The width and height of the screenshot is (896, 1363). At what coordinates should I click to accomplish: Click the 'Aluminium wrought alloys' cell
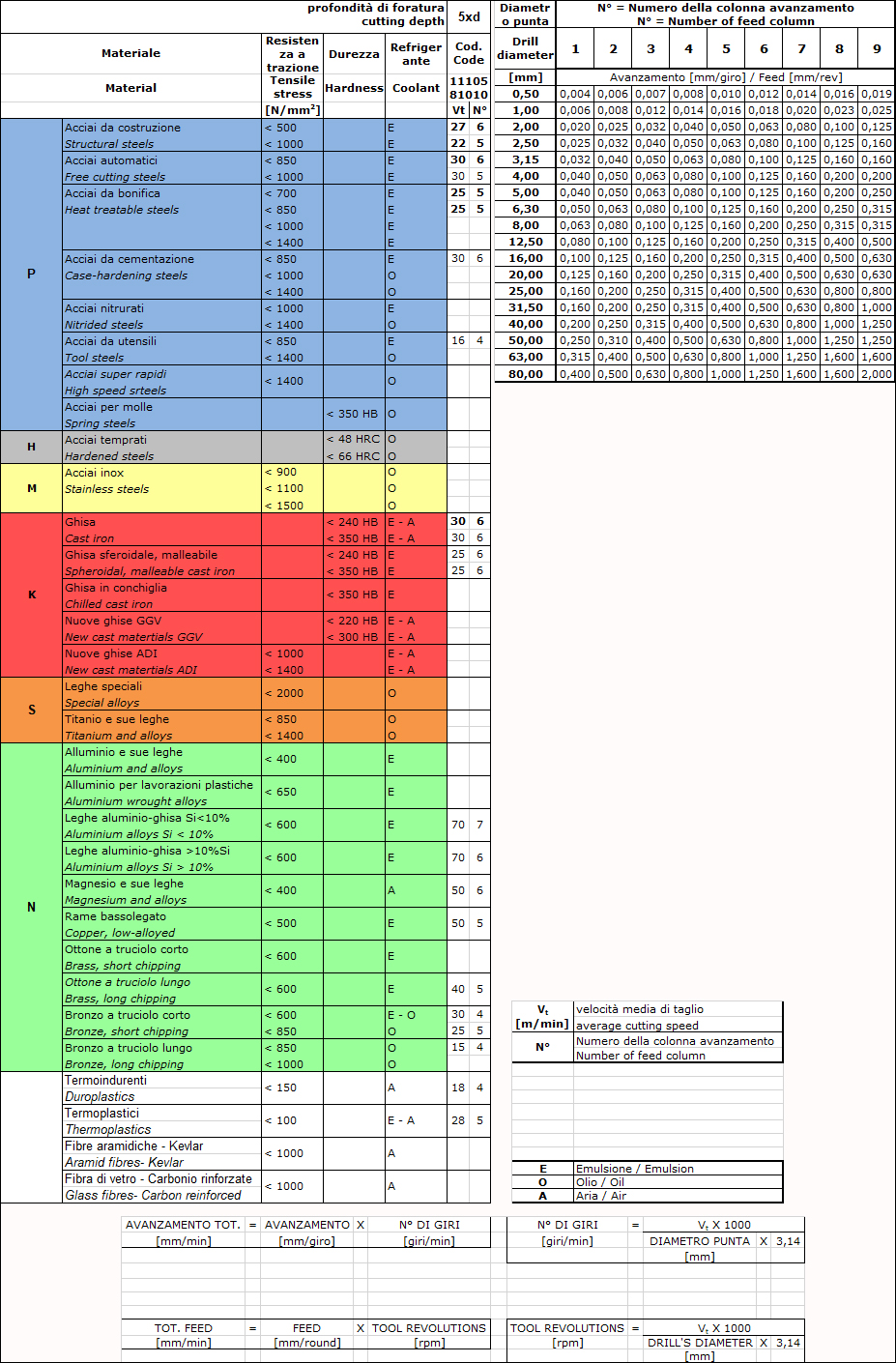click(x=162, y=801)
